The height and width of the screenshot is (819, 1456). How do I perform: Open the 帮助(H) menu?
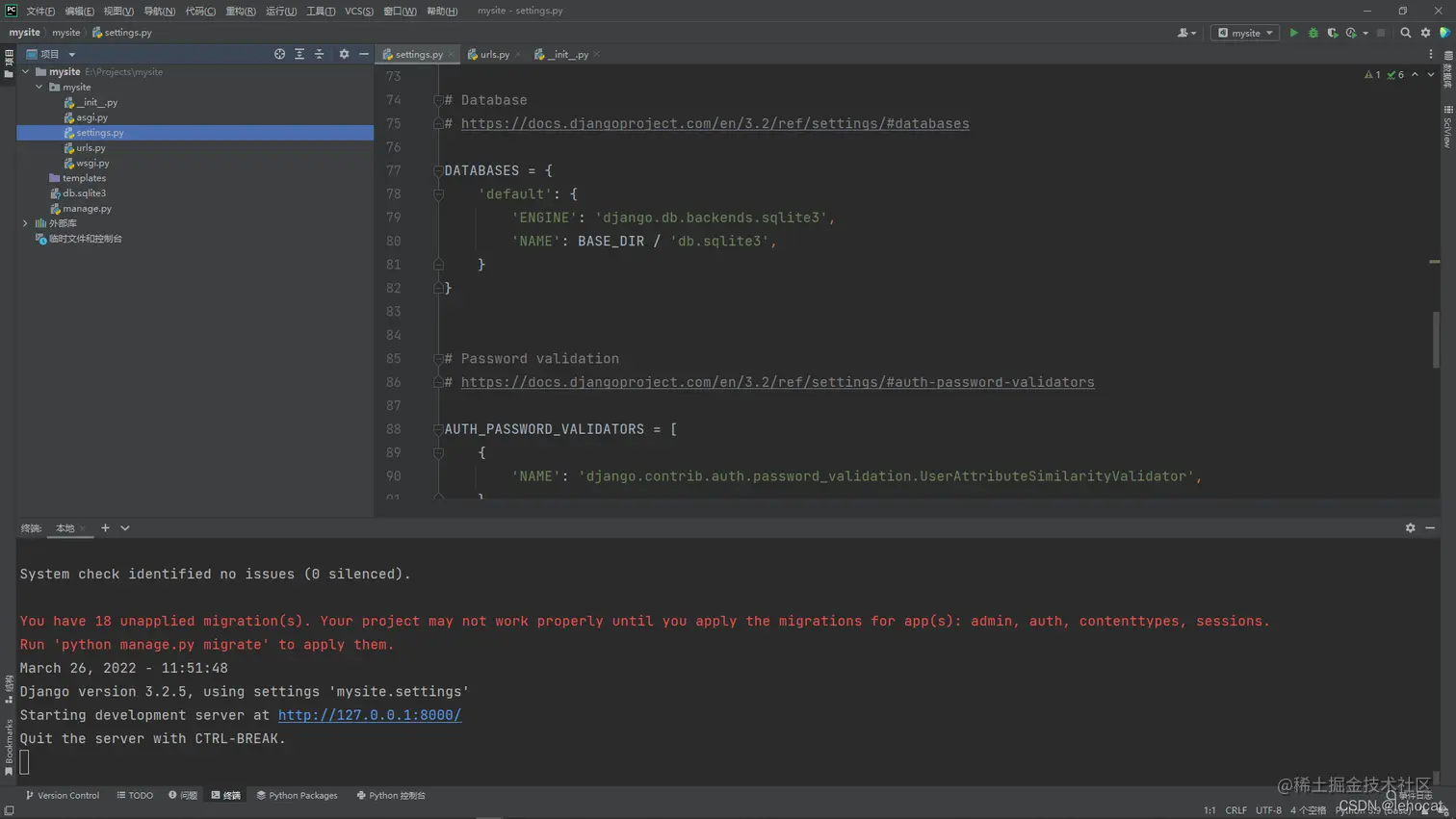pos(442,12)
